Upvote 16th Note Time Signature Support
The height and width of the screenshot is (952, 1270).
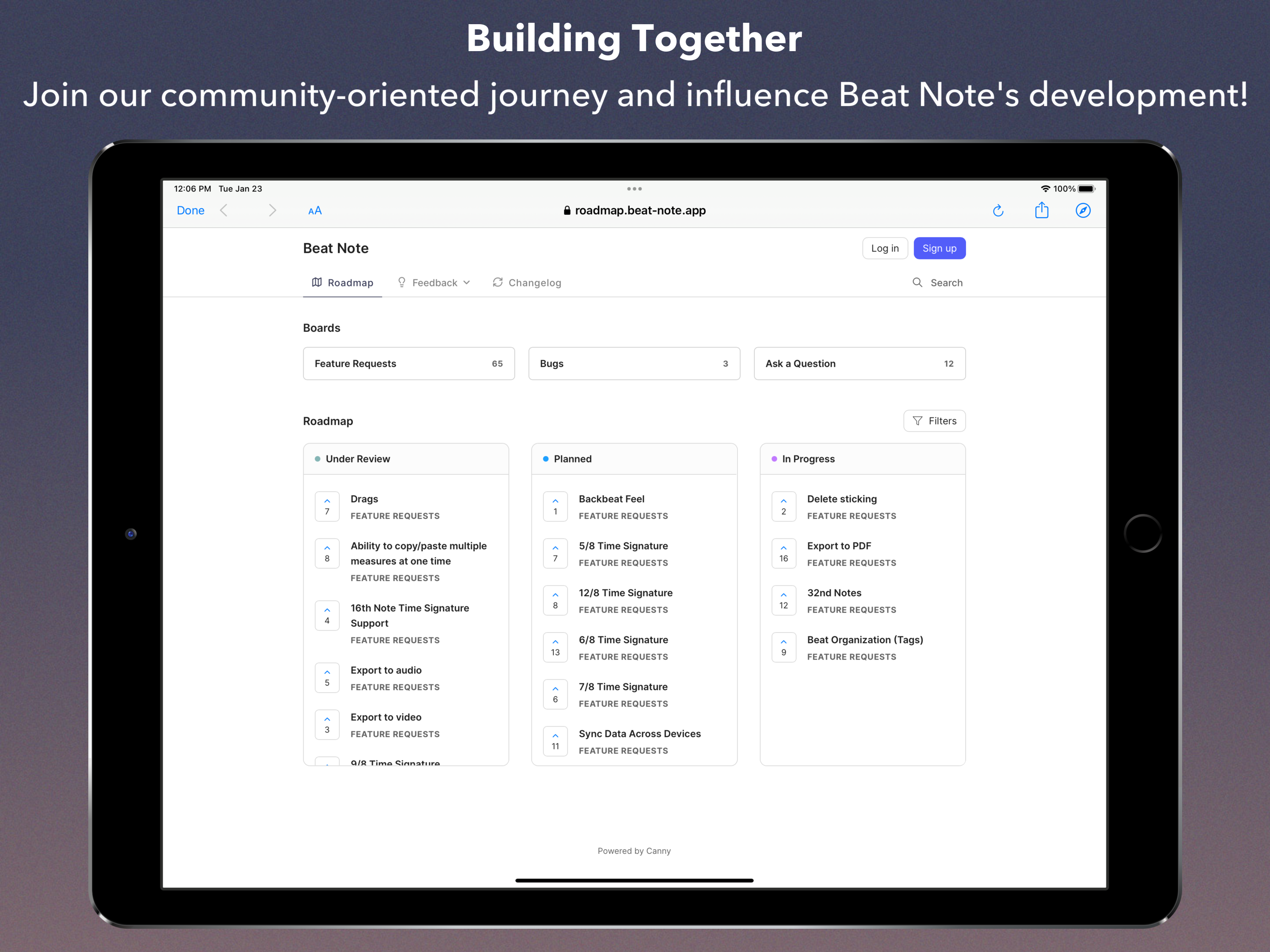coord(327,615)
